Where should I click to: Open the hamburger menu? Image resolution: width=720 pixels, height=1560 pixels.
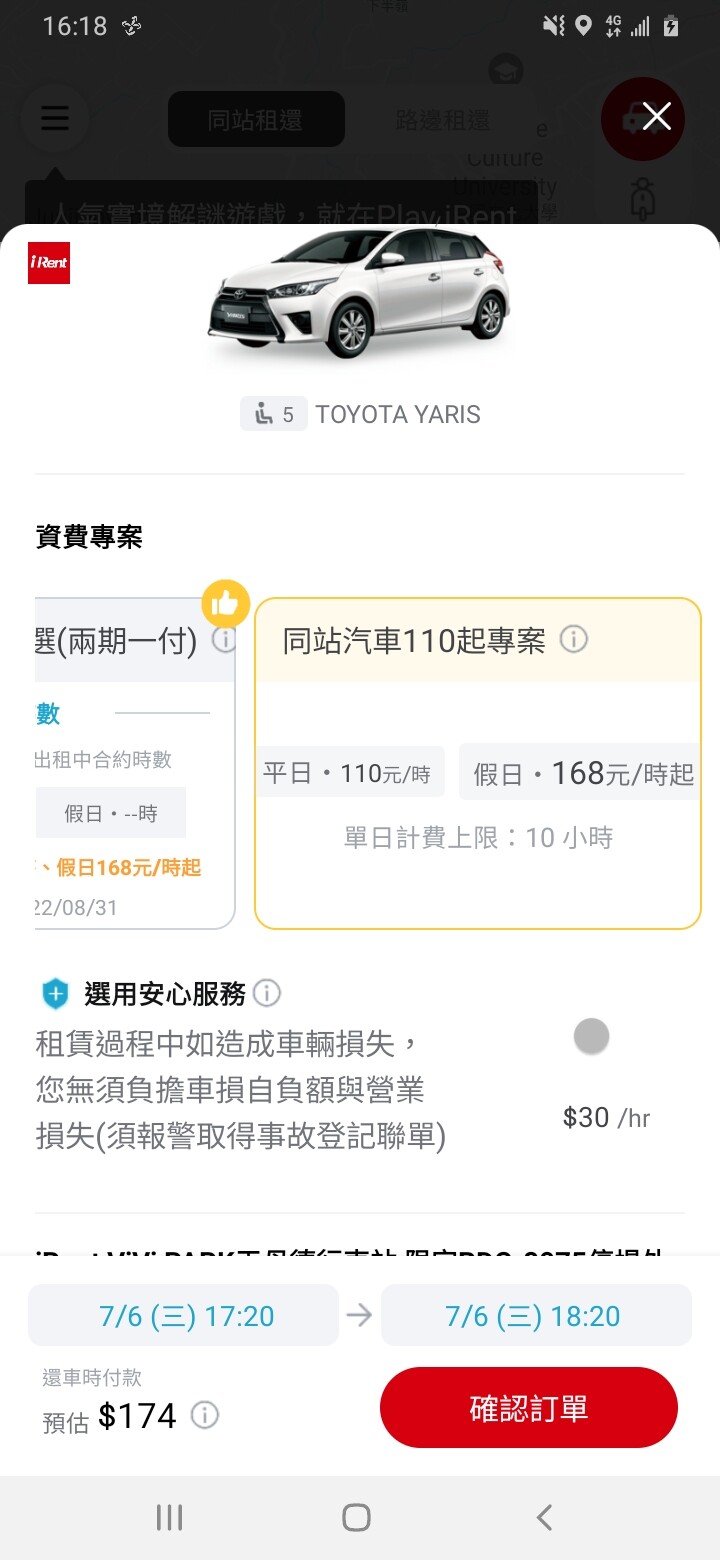55,119
